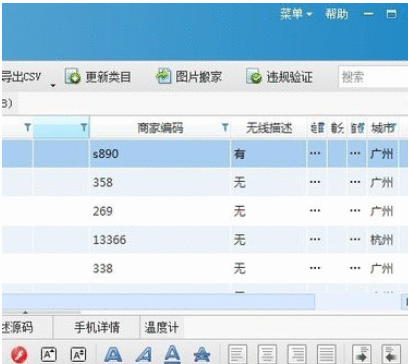Click the 无 cell in row 358
This screenshot has width=408, height=364.
[268, 182]
